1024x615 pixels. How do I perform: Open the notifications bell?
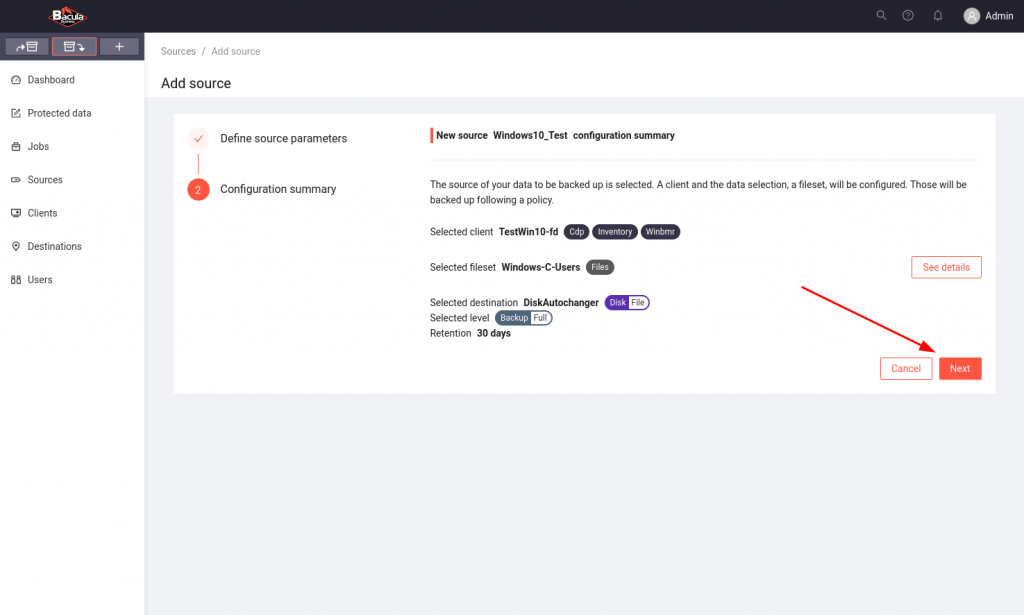click(x=937, y=16)
